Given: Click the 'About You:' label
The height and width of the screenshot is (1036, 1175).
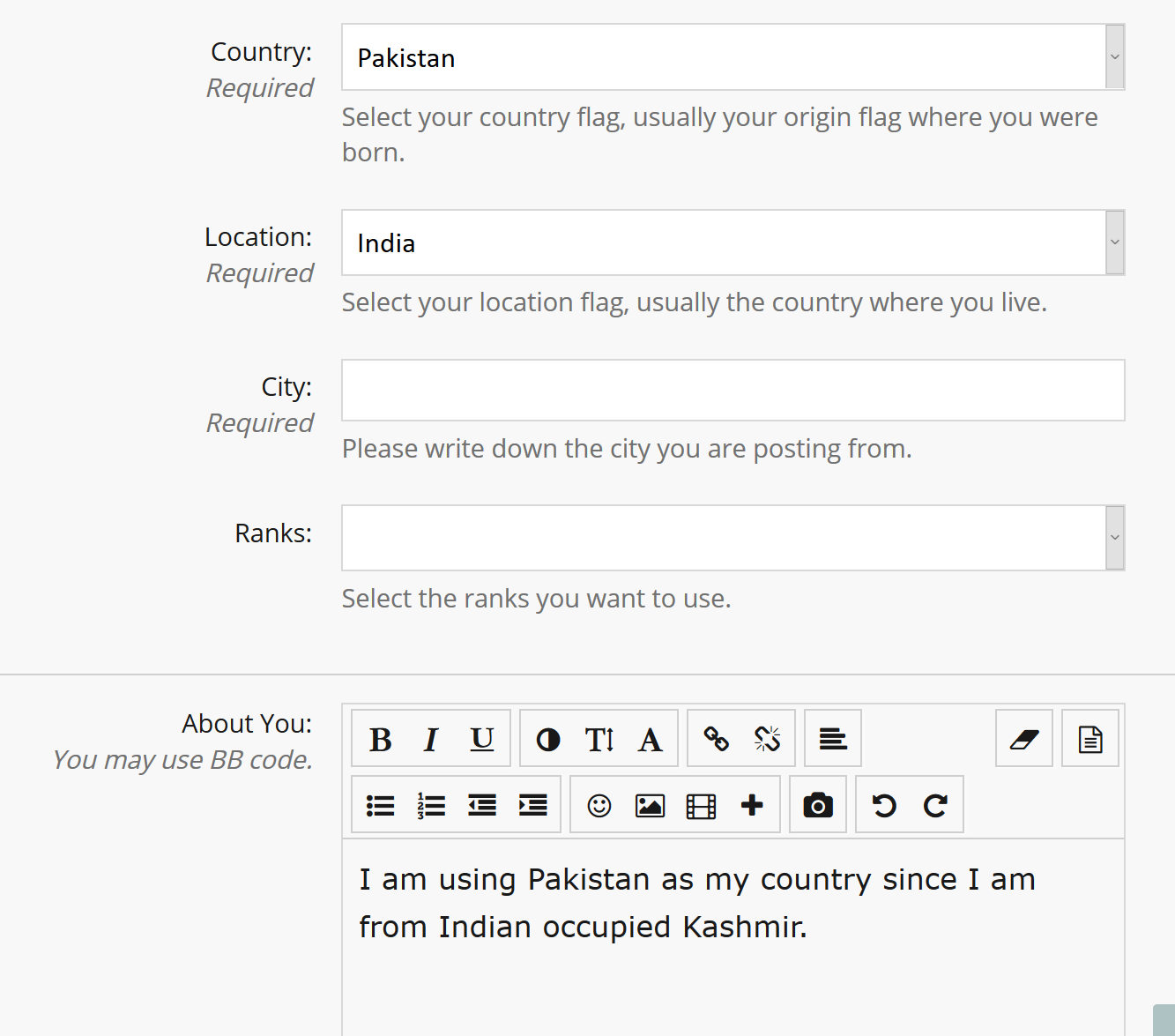Looking at the screenshot, I should (x=247, y=724).
